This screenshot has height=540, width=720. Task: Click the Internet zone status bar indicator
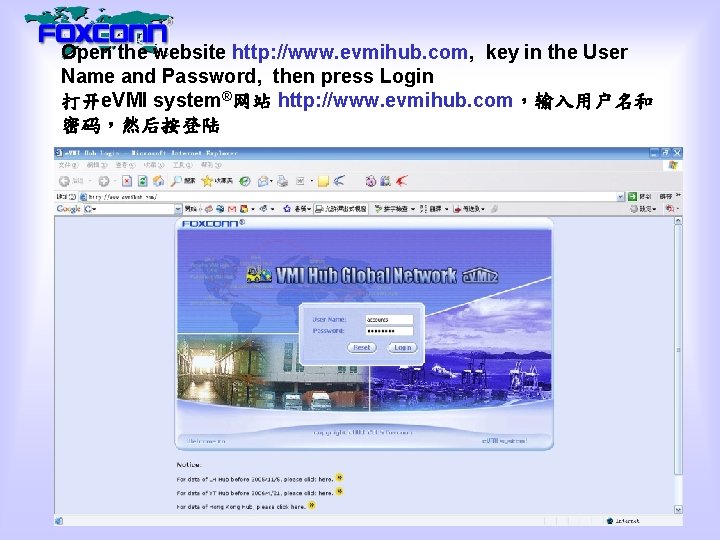click(x=623, y=521)
